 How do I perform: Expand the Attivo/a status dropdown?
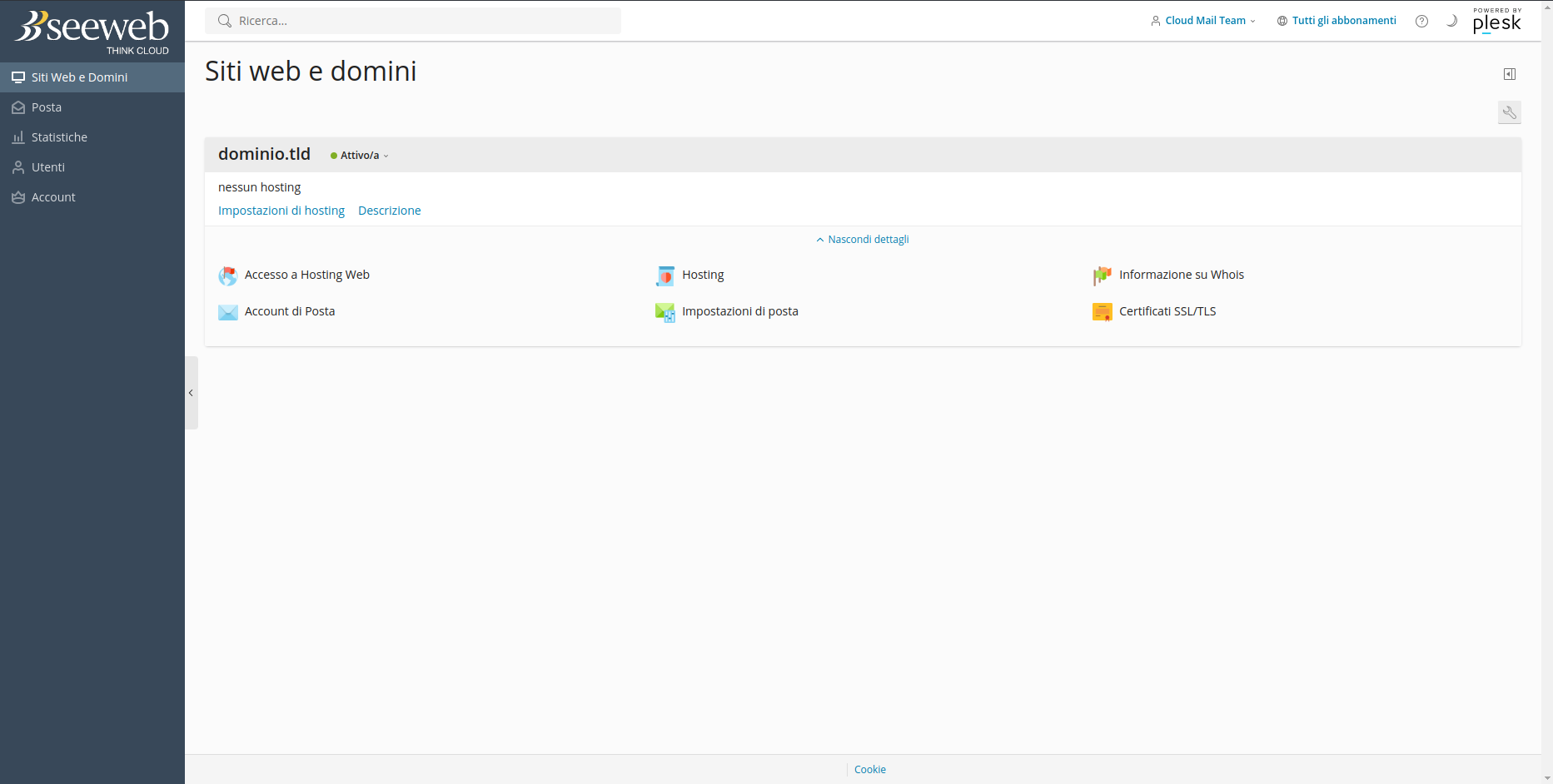tap(360, 156)
